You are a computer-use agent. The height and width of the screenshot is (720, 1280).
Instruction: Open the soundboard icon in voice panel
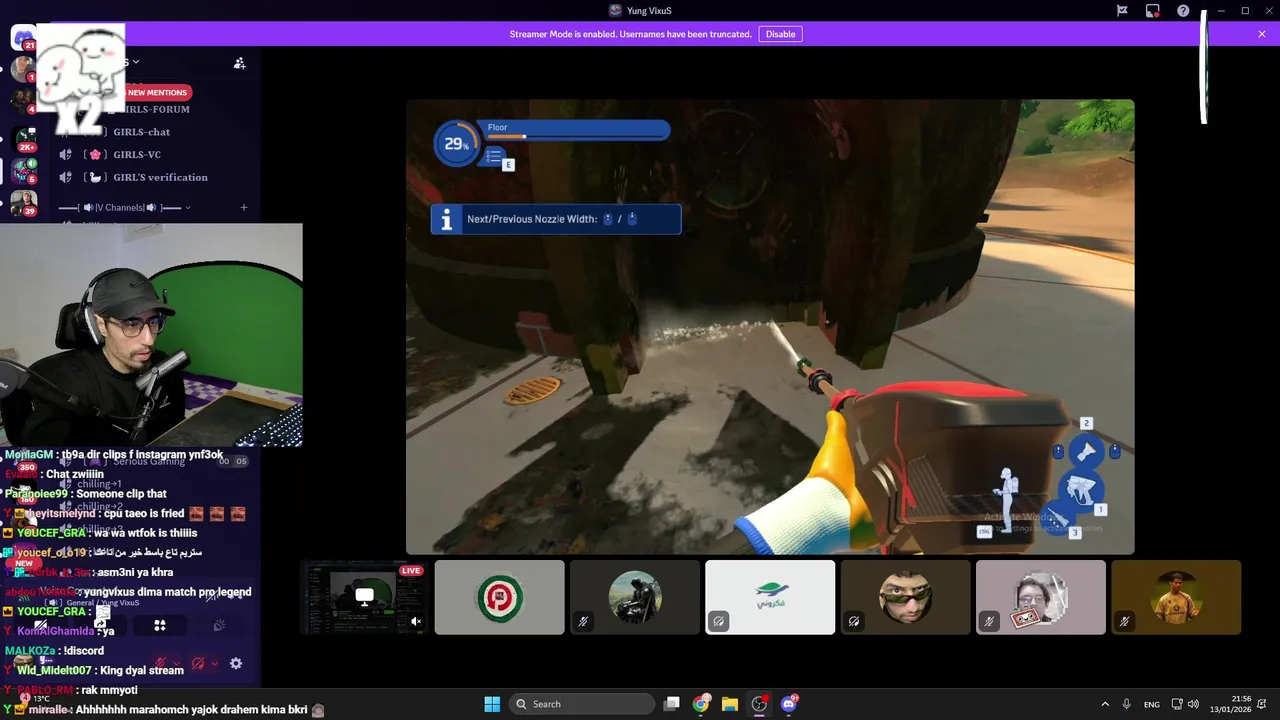coord(219,625)
